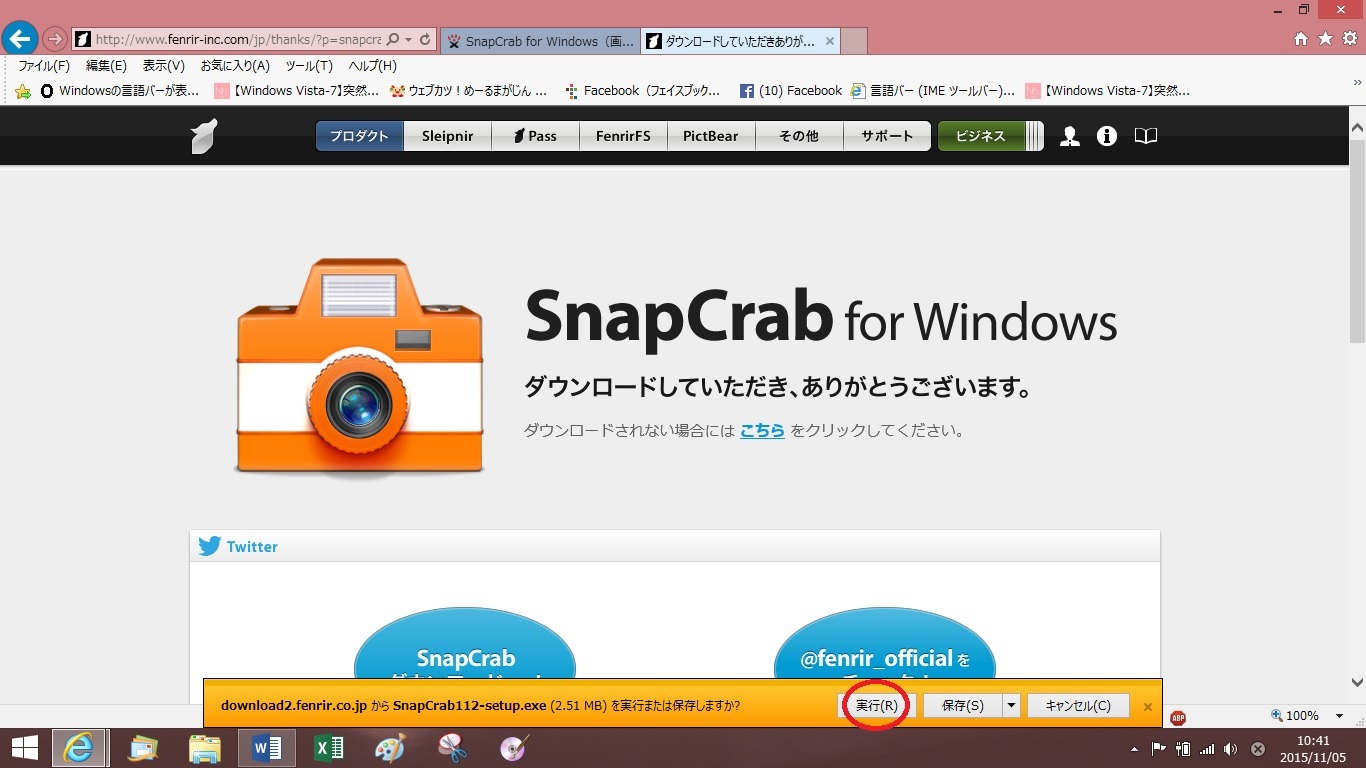The width and height of the screenshot is (1366, 768).
Task: Select the FenrirFS nav tab
Action: click(x=623, y=136)
